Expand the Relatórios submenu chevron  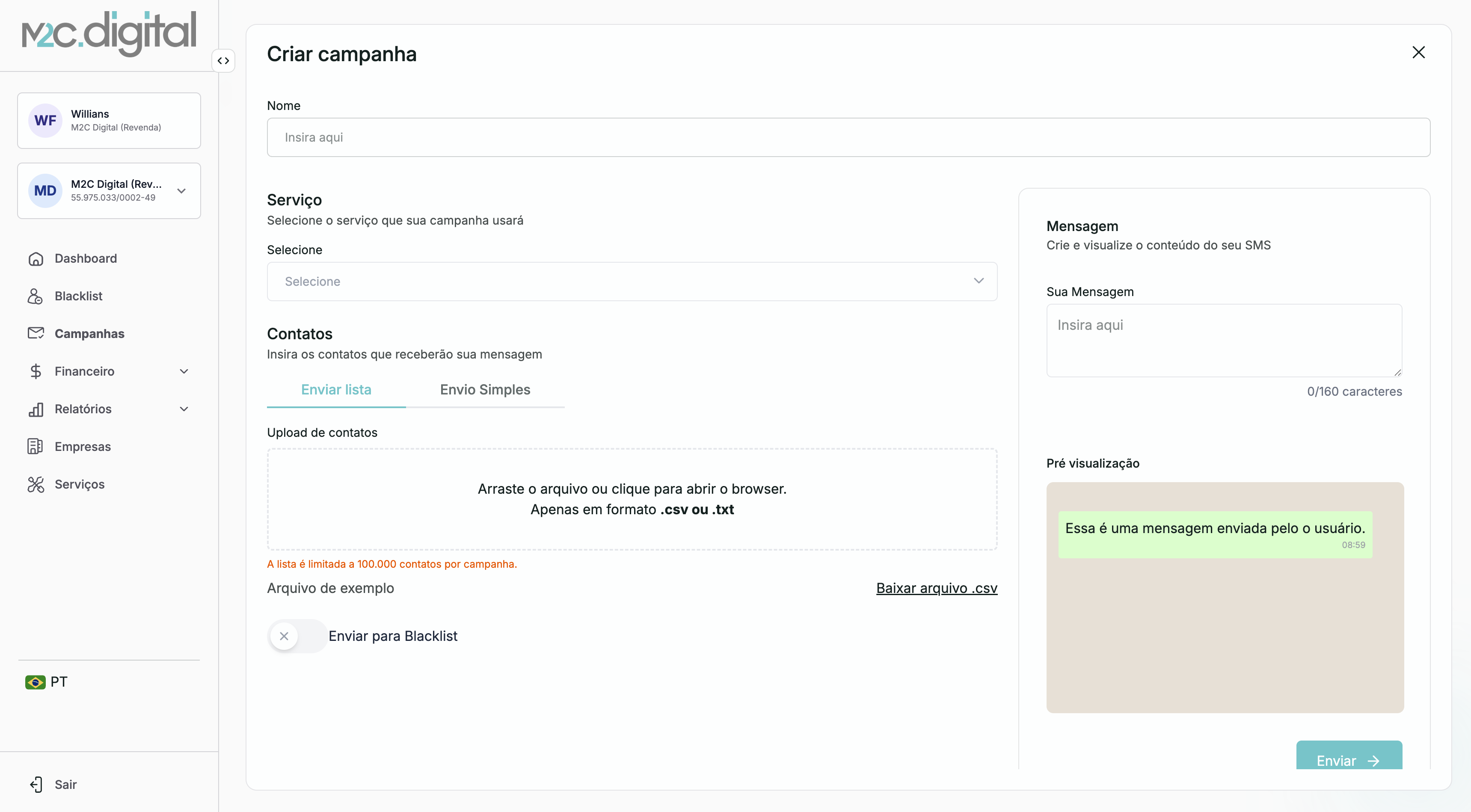pyautogui.click(x=184, y=409)
